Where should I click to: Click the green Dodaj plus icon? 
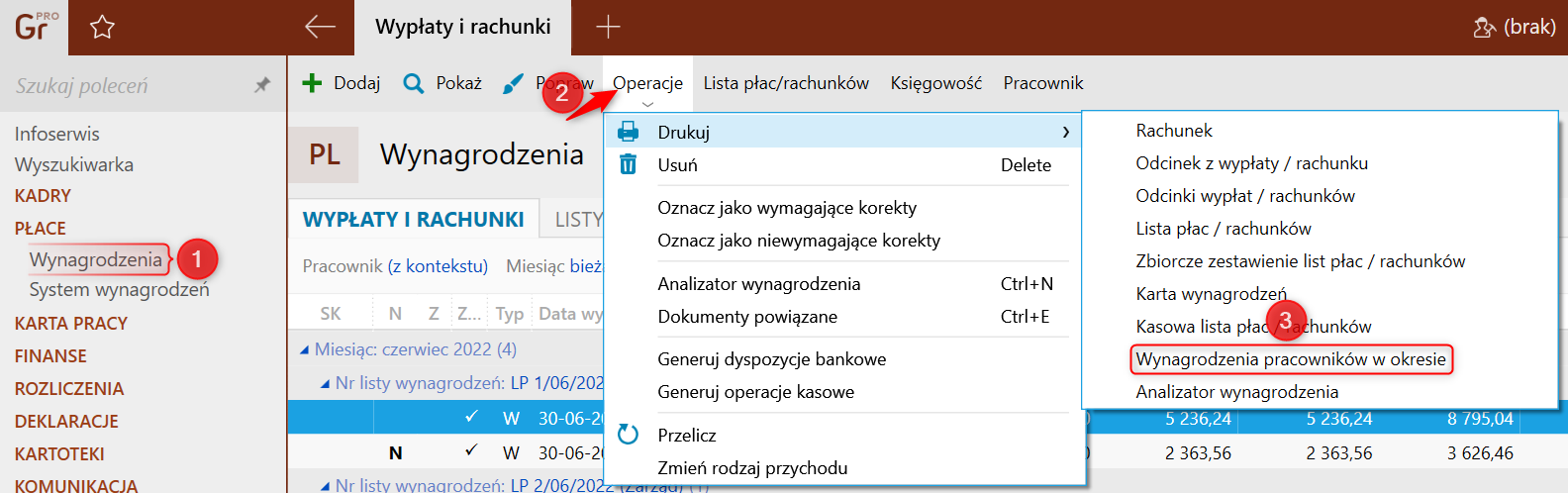[312, 83]
